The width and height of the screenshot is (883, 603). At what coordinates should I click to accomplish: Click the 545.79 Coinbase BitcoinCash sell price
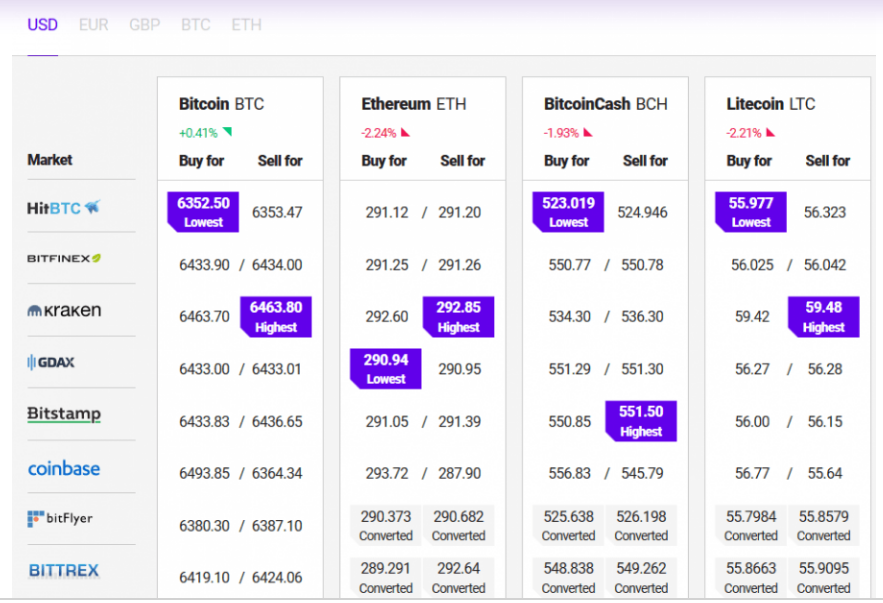click(x=643, y=473)
